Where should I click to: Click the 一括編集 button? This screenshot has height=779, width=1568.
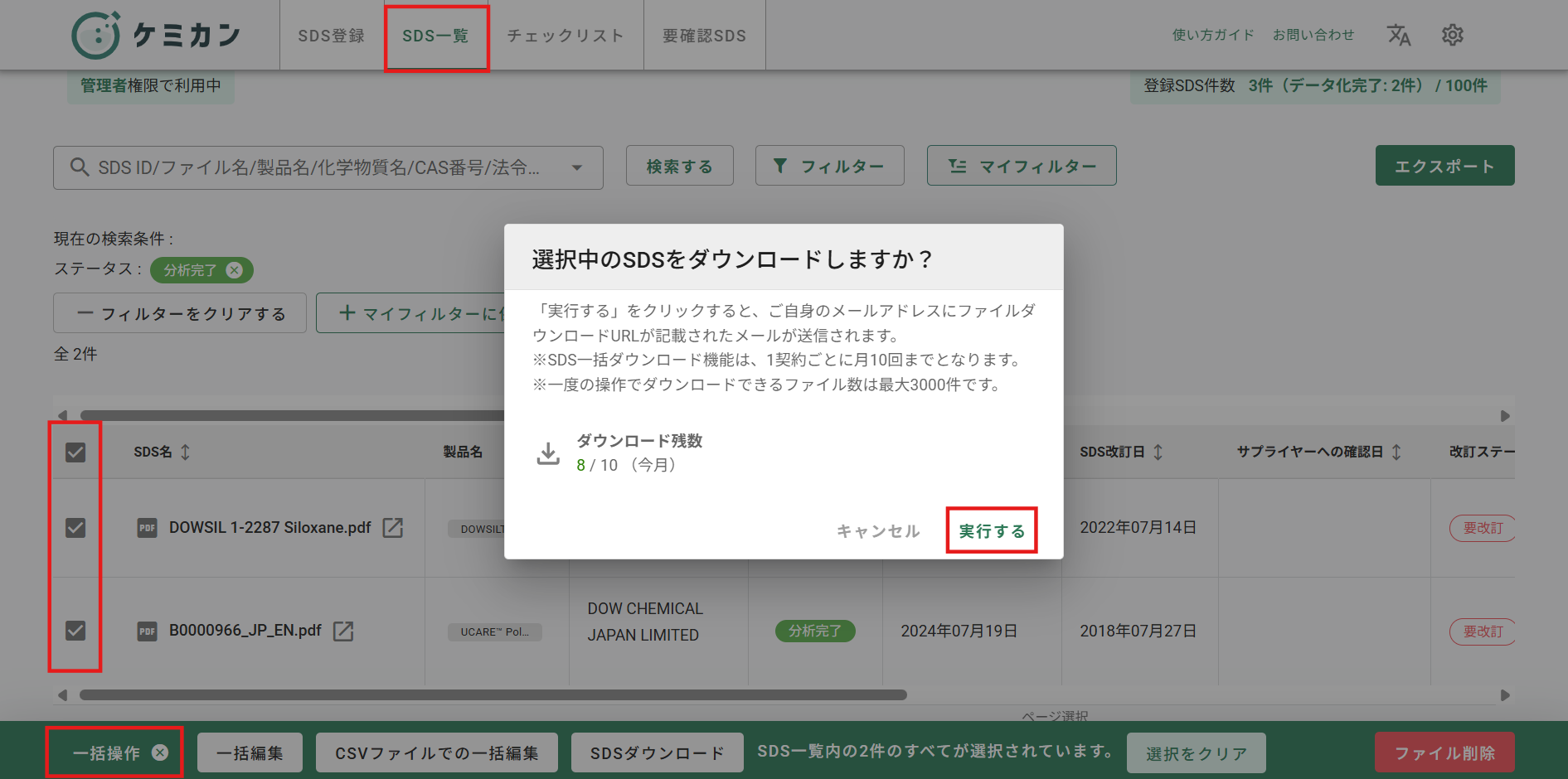[250, 752]
